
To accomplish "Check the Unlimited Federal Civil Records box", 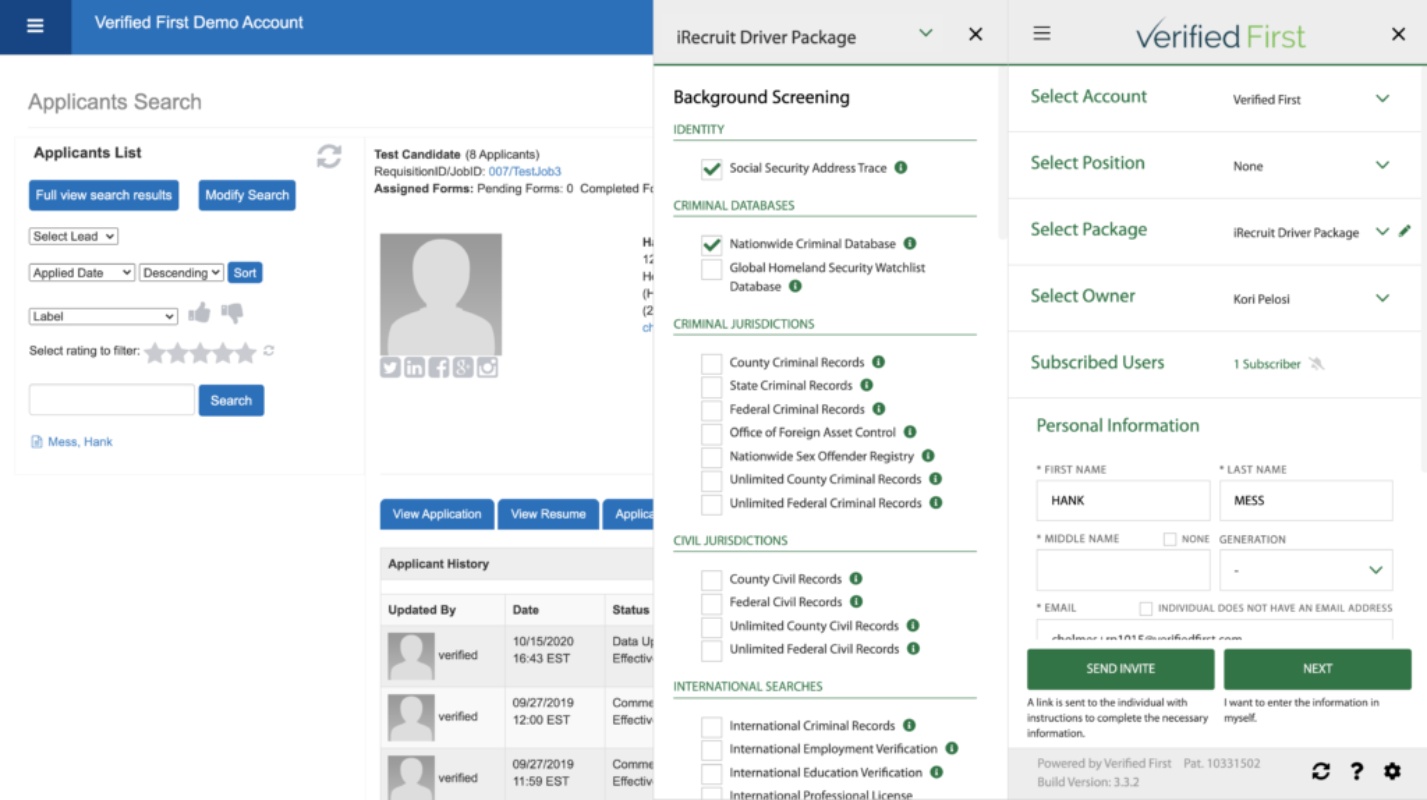I will (x=711, y=650).
